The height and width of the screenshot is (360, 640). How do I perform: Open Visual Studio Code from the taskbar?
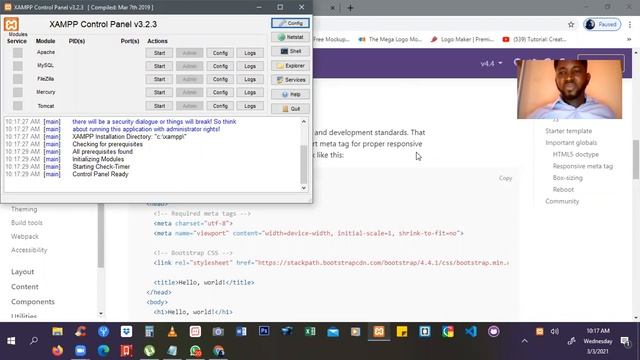(471, 331)
